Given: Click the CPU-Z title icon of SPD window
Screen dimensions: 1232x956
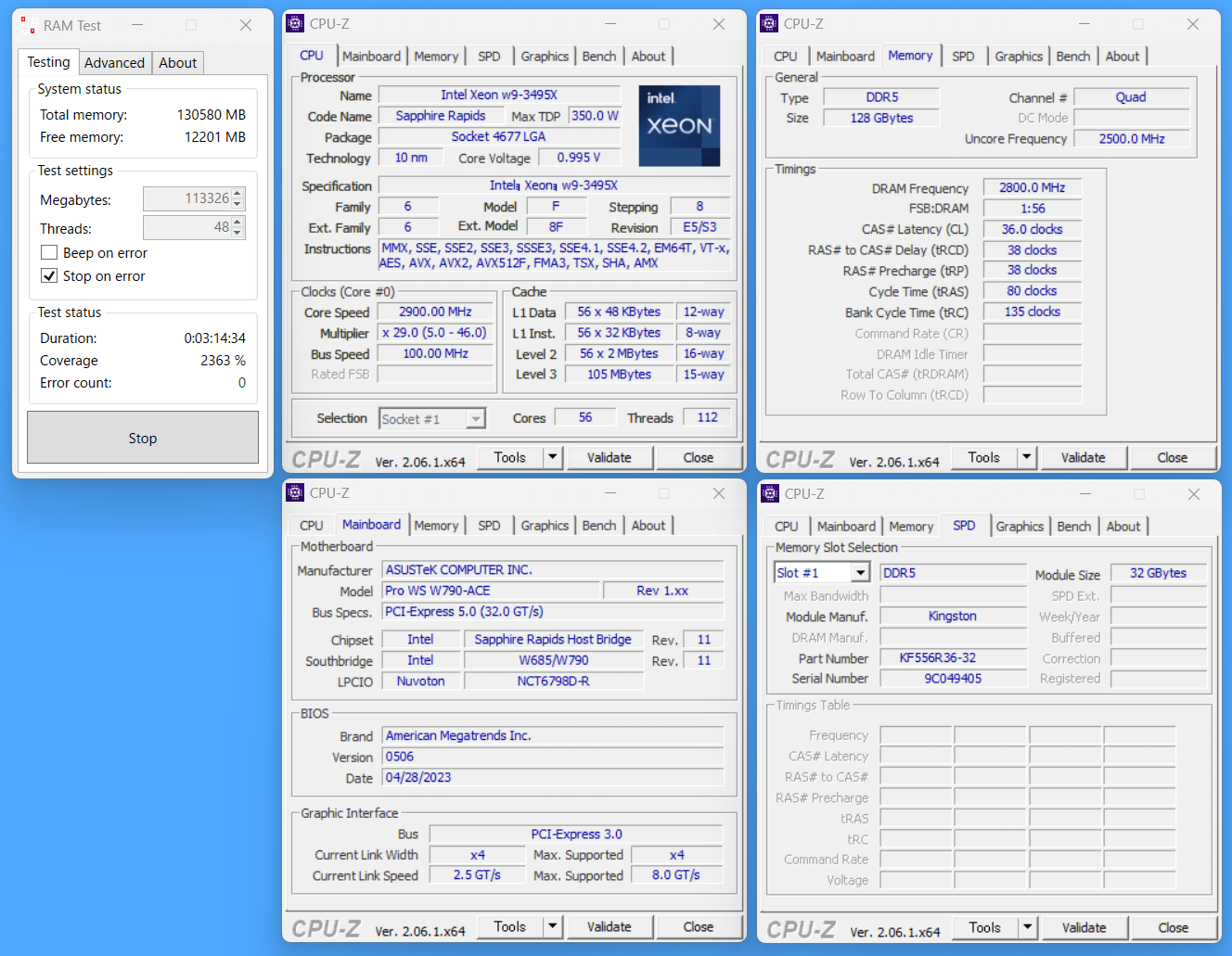Looking at the screenshot, I should (770, 494).
